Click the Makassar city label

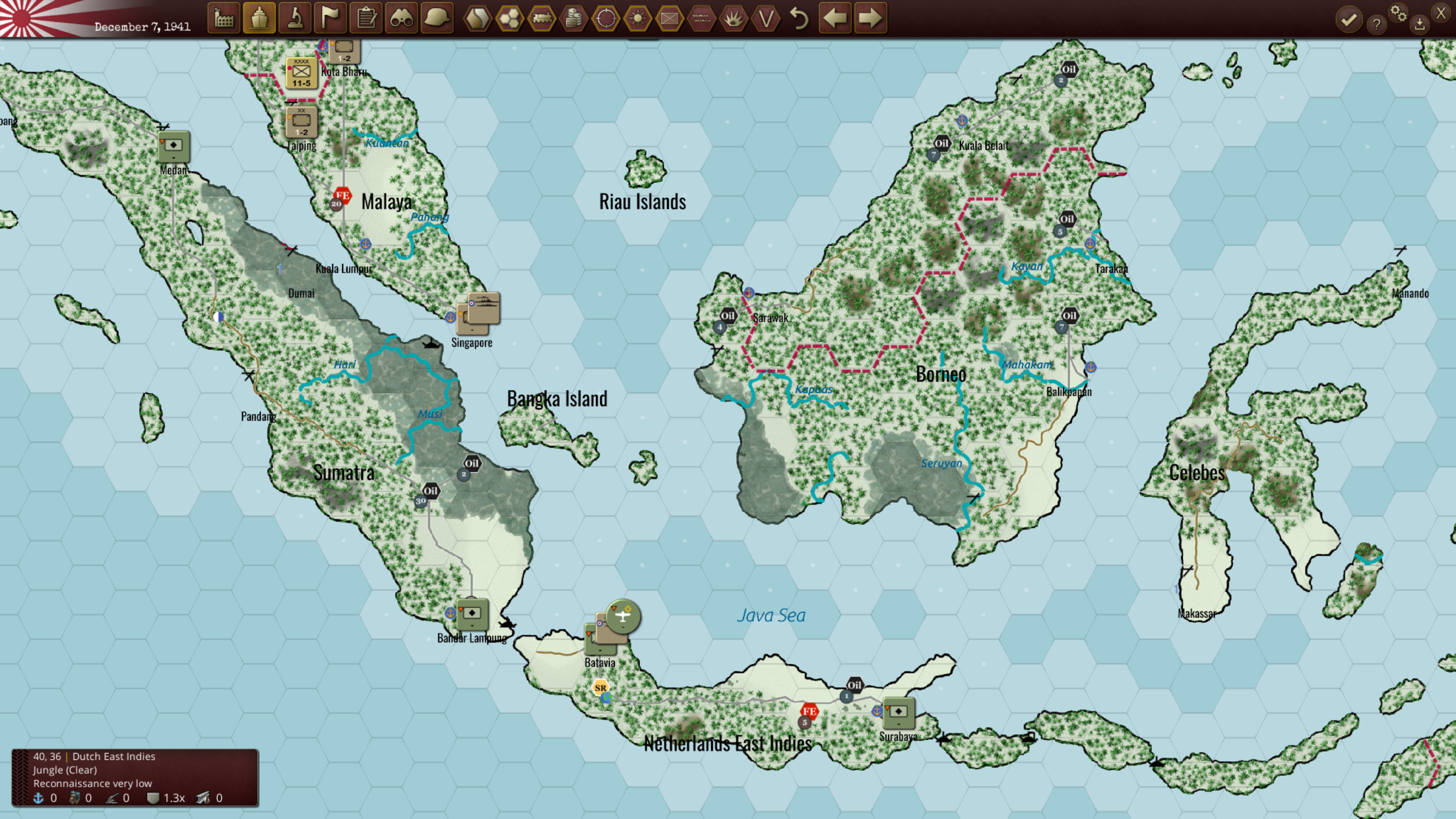1197,613
